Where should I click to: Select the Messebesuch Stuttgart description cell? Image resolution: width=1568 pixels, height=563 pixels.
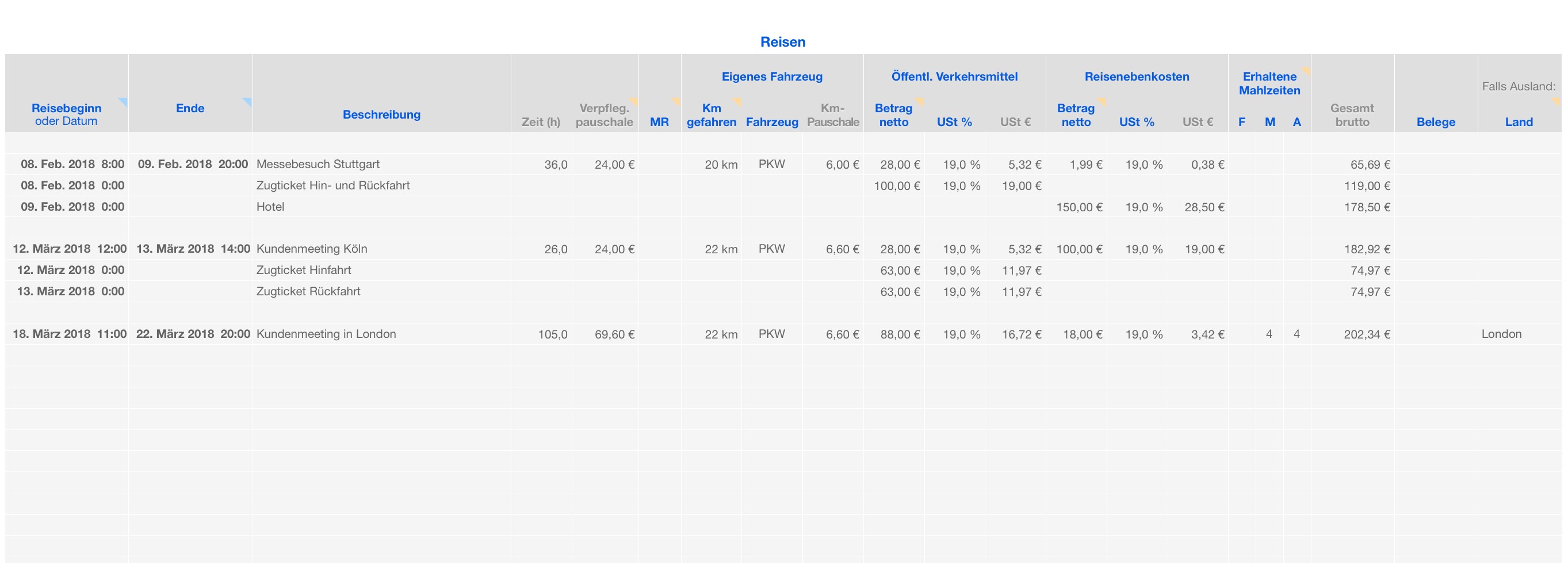coord(318,165)
